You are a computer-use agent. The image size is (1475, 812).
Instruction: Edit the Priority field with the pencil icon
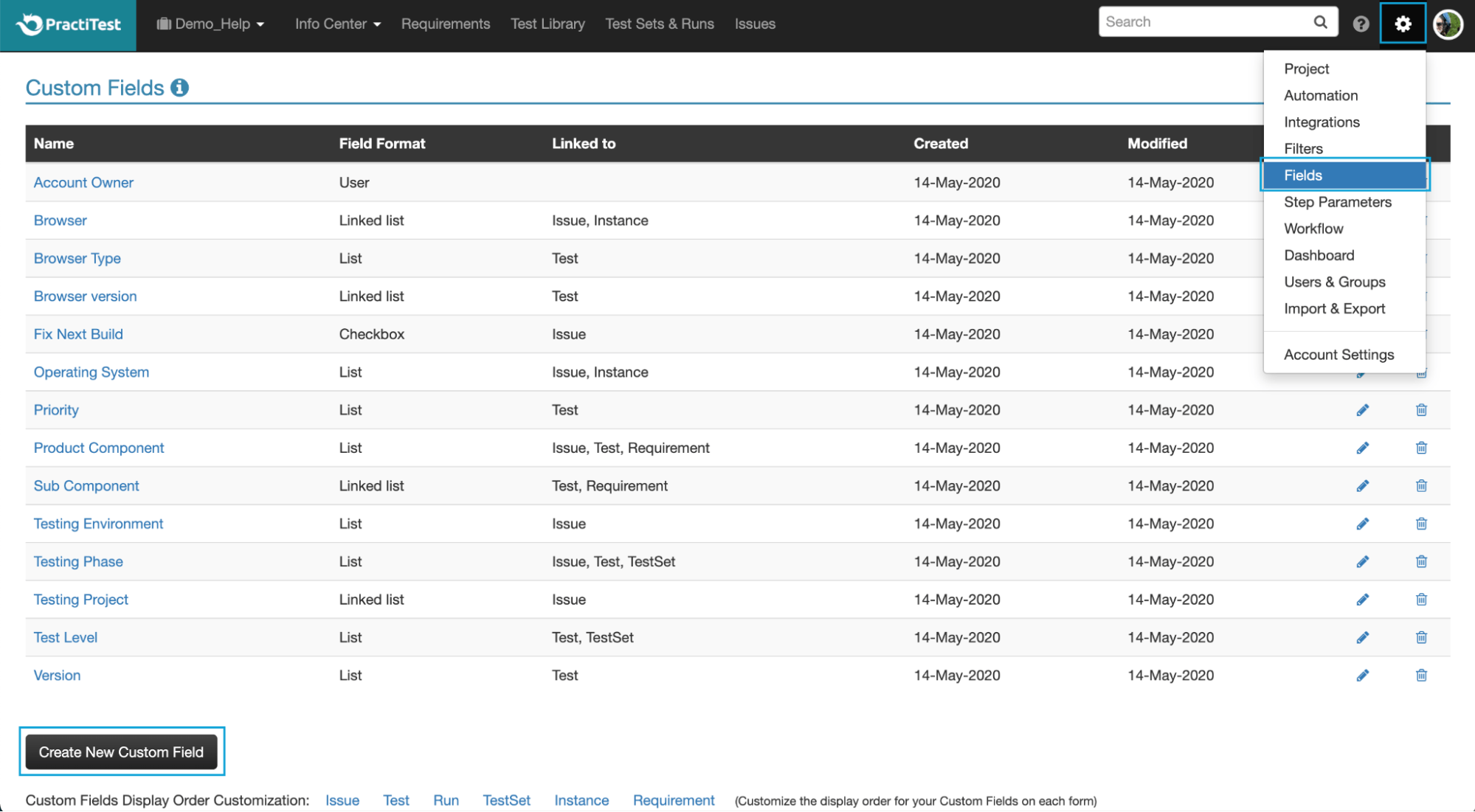tap(1362, 409)
